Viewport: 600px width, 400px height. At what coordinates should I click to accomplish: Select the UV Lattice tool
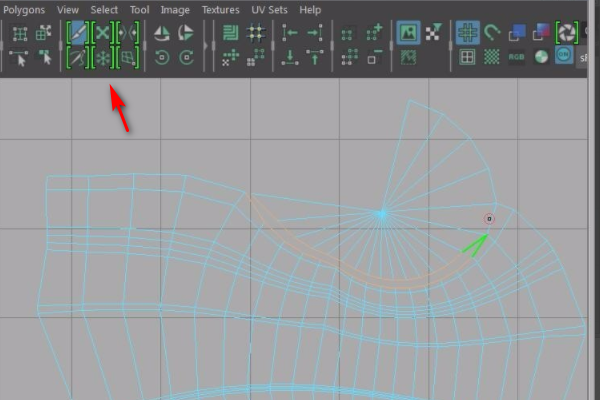pos(20,34)
